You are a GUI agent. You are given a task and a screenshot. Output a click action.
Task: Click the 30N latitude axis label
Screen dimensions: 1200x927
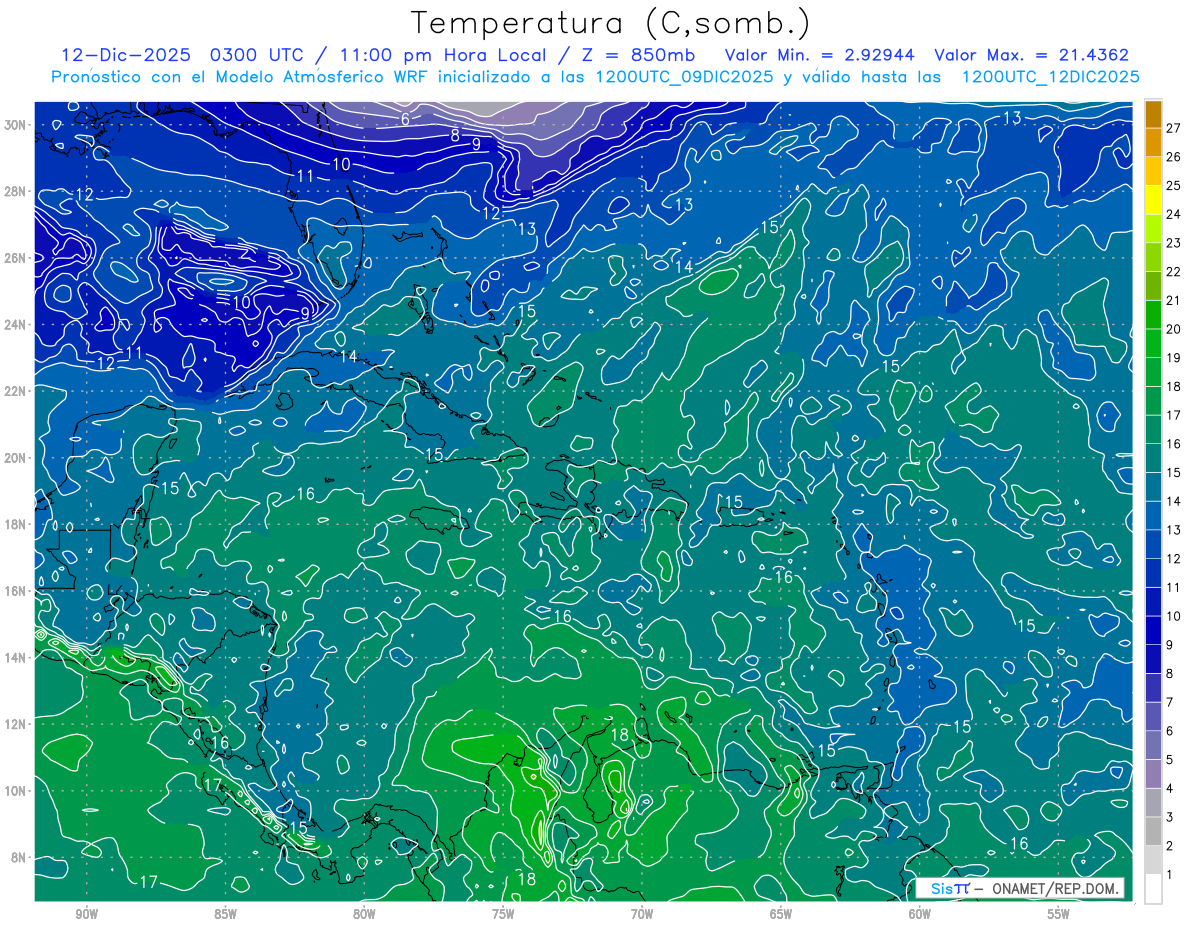pos(15,125)
